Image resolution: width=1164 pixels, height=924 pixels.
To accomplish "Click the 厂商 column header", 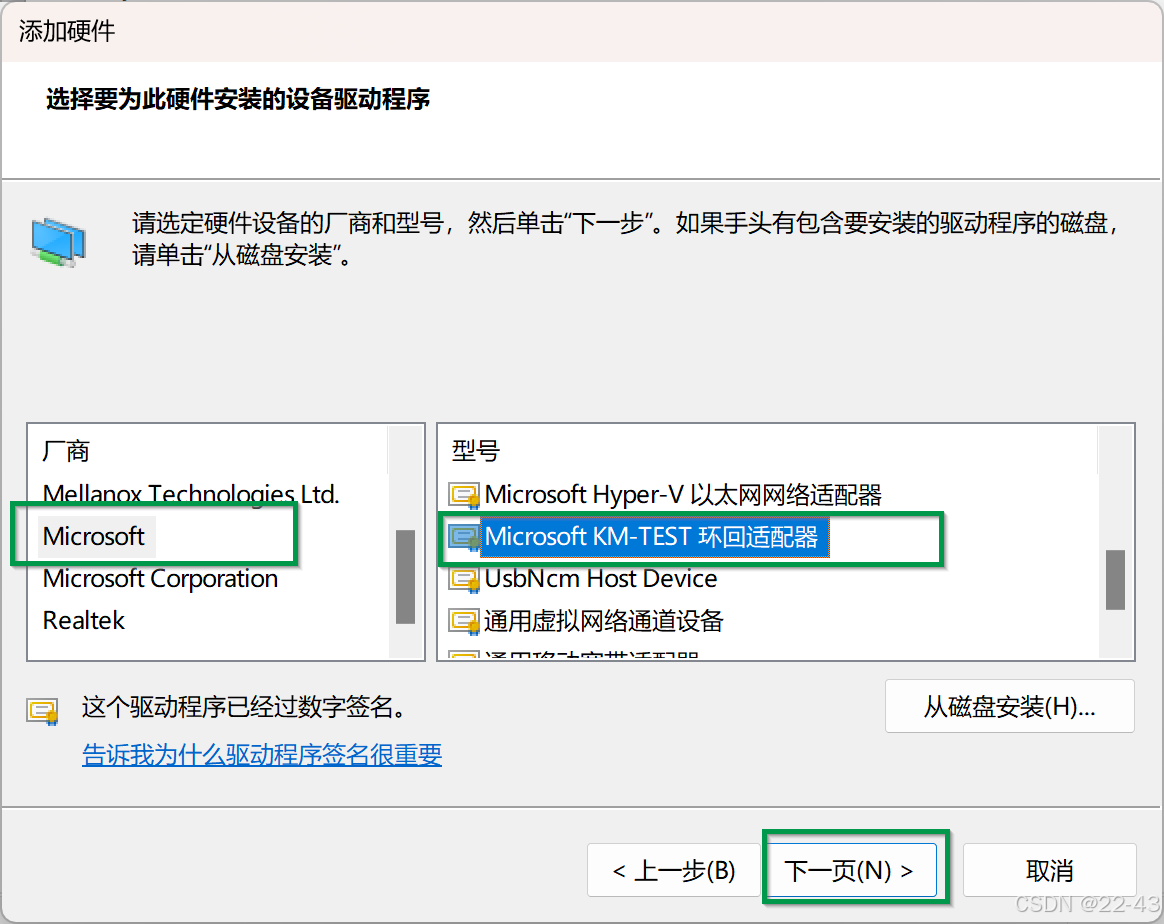I will [66, 450].
